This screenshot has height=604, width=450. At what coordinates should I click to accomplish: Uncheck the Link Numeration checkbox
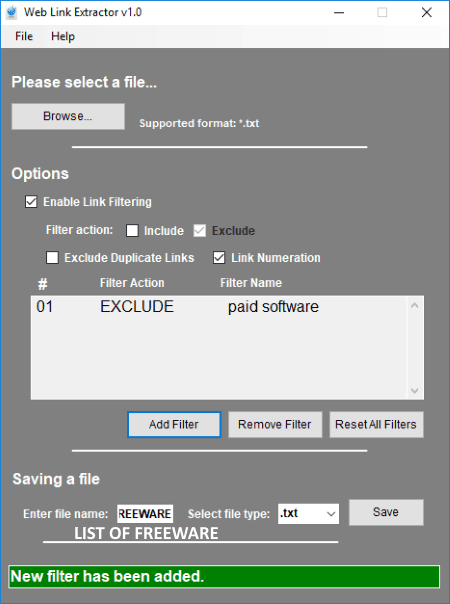tap(219, 258)
